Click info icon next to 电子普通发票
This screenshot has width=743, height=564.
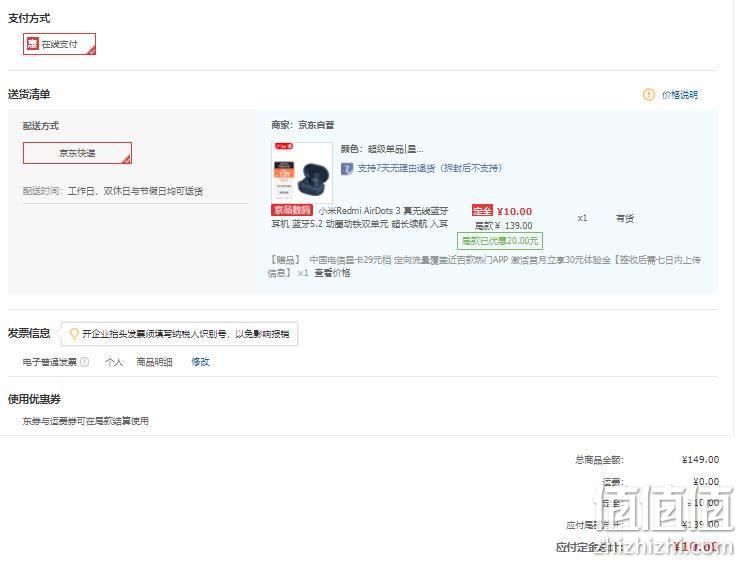[x=84, y=362]
